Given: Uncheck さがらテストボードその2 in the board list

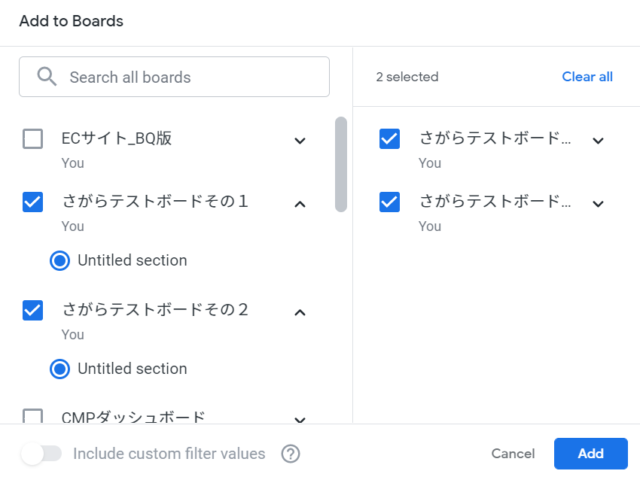Looking at the screenshot, I should [x=33, y=310].
